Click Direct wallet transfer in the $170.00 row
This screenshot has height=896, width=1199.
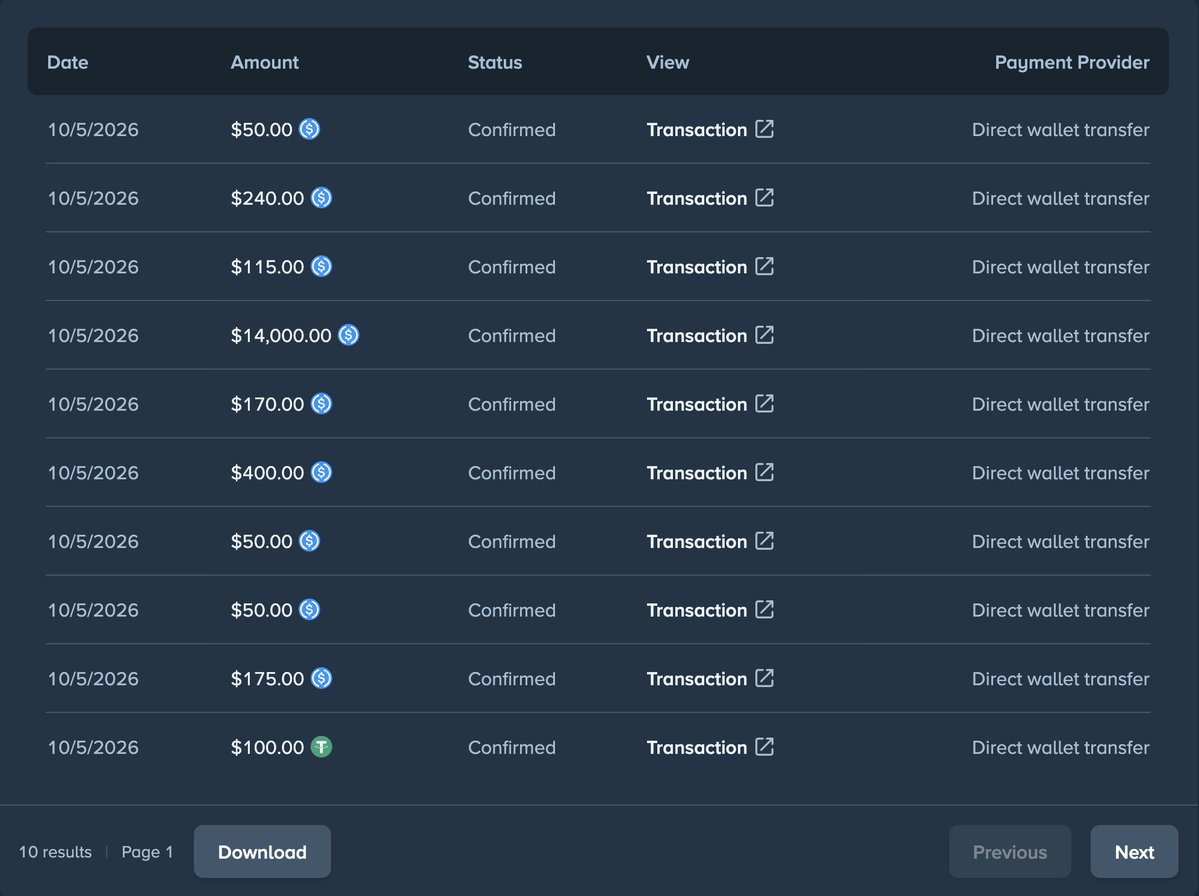(x=1061, y=404)
